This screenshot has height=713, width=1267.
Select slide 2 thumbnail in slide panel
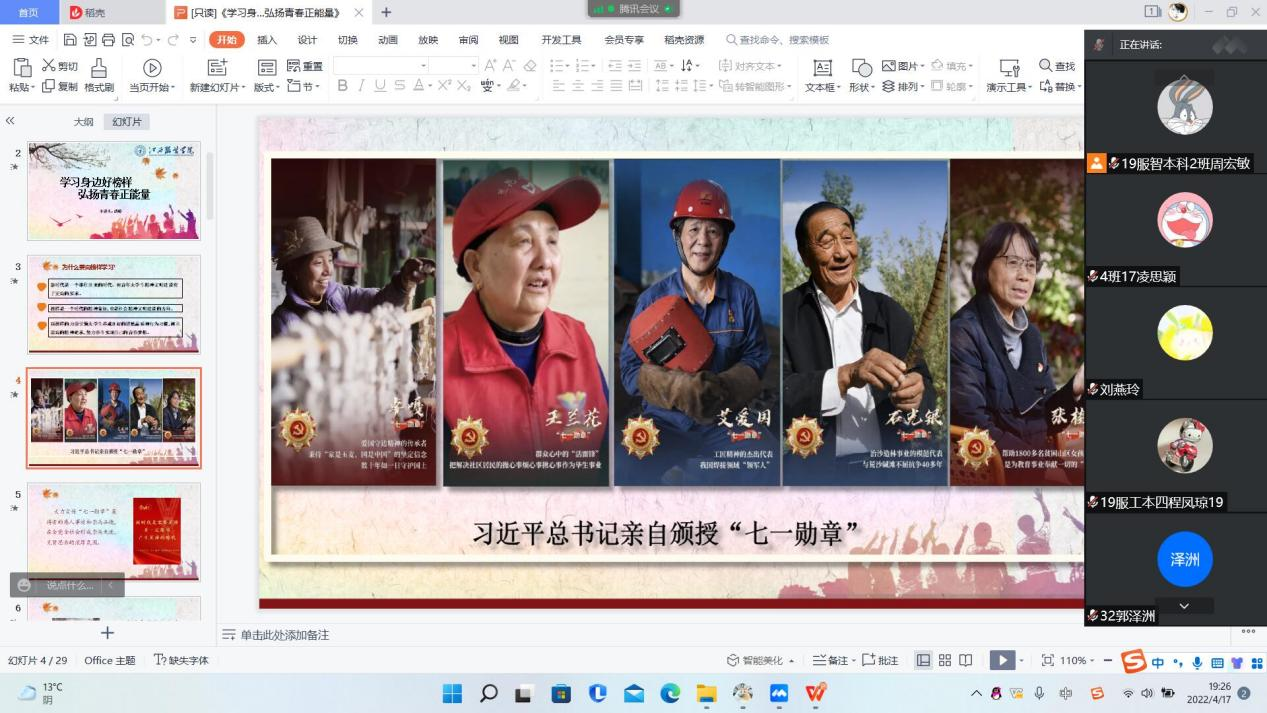pos(114,190)
